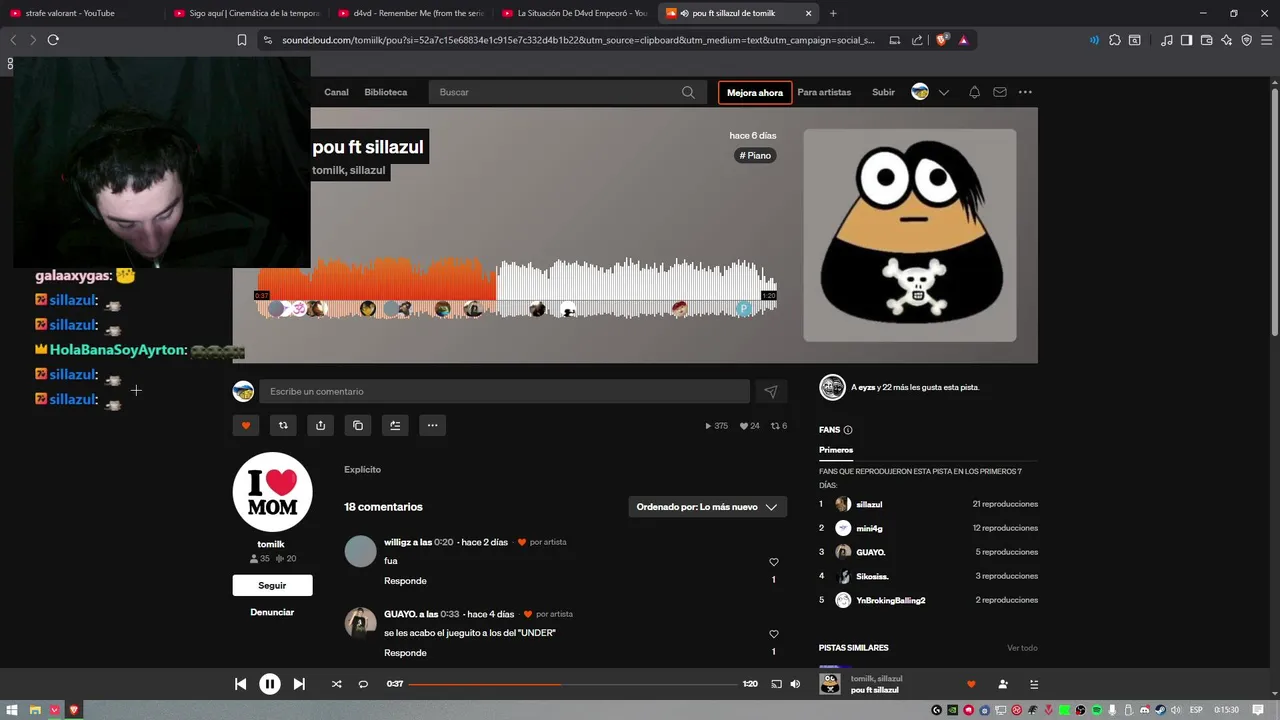Seek within the track waveform
The height and width of the screenshot is (720, 1280).
[x=517, y=288]
